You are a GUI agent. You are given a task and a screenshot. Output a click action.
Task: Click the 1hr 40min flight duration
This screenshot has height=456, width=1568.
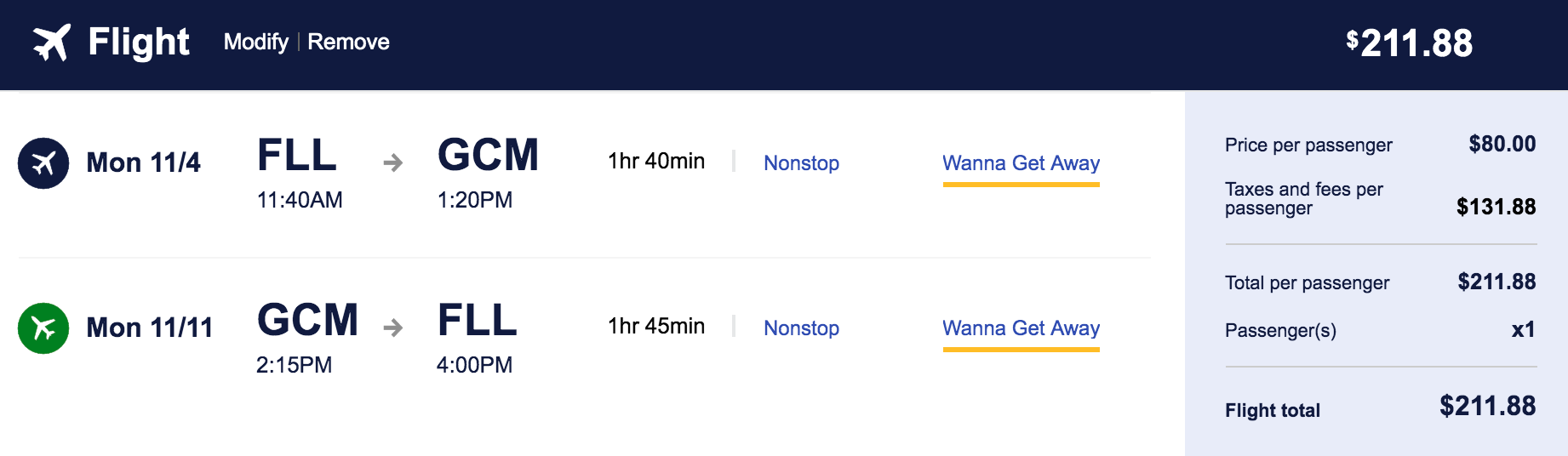(655, 161)
